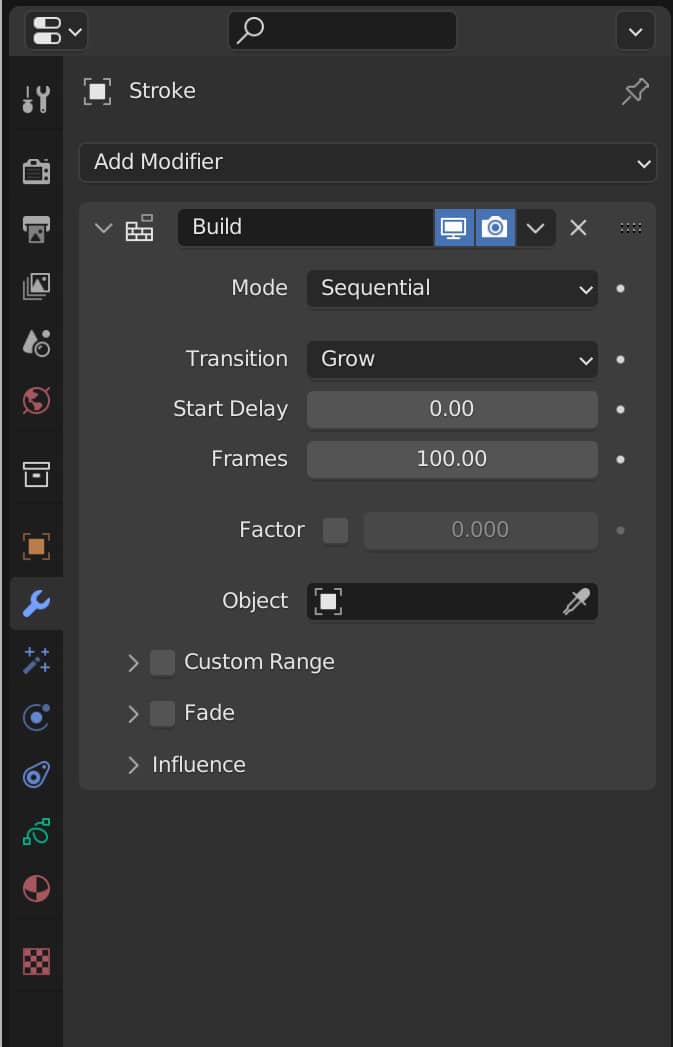
Task: Collapse the Build modifier panel
Action: click(x=103, y=227)
